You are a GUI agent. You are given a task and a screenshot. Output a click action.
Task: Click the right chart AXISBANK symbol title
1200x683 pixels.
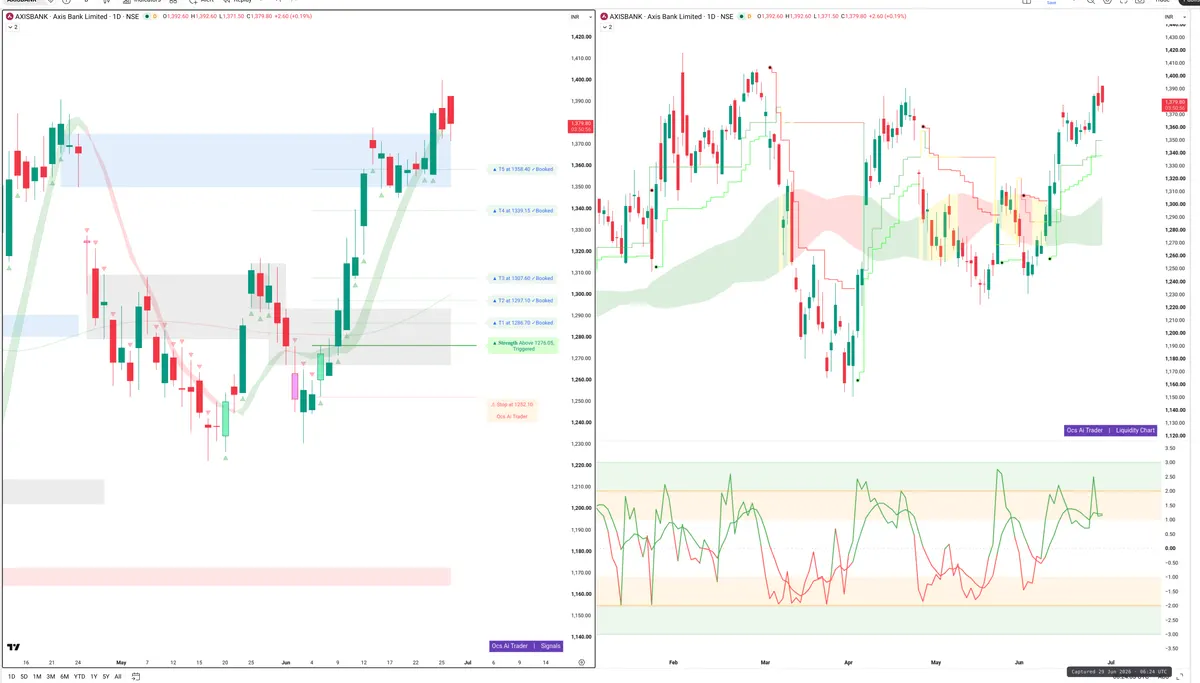pyautogui.click(x=672, y=17)
